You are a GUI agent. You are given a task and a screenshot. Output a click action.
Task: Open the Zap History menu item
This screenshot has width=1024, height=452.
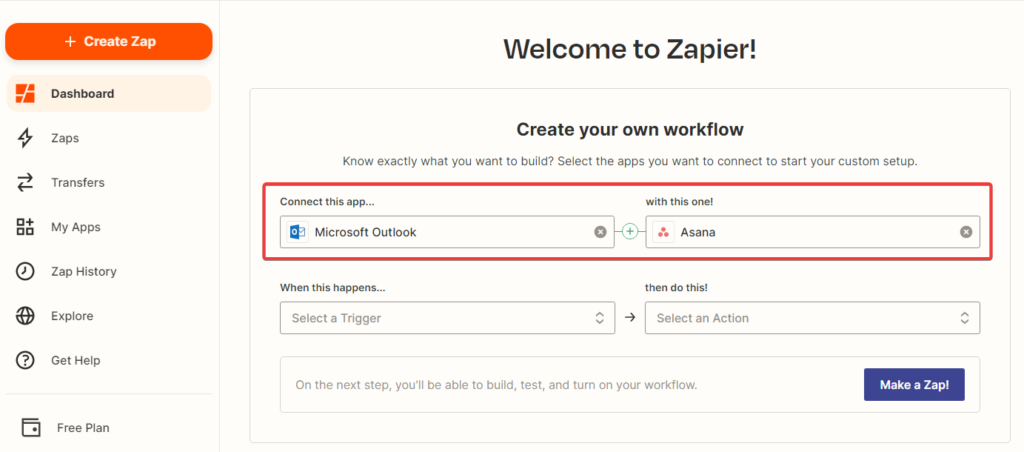pos(84,271)
